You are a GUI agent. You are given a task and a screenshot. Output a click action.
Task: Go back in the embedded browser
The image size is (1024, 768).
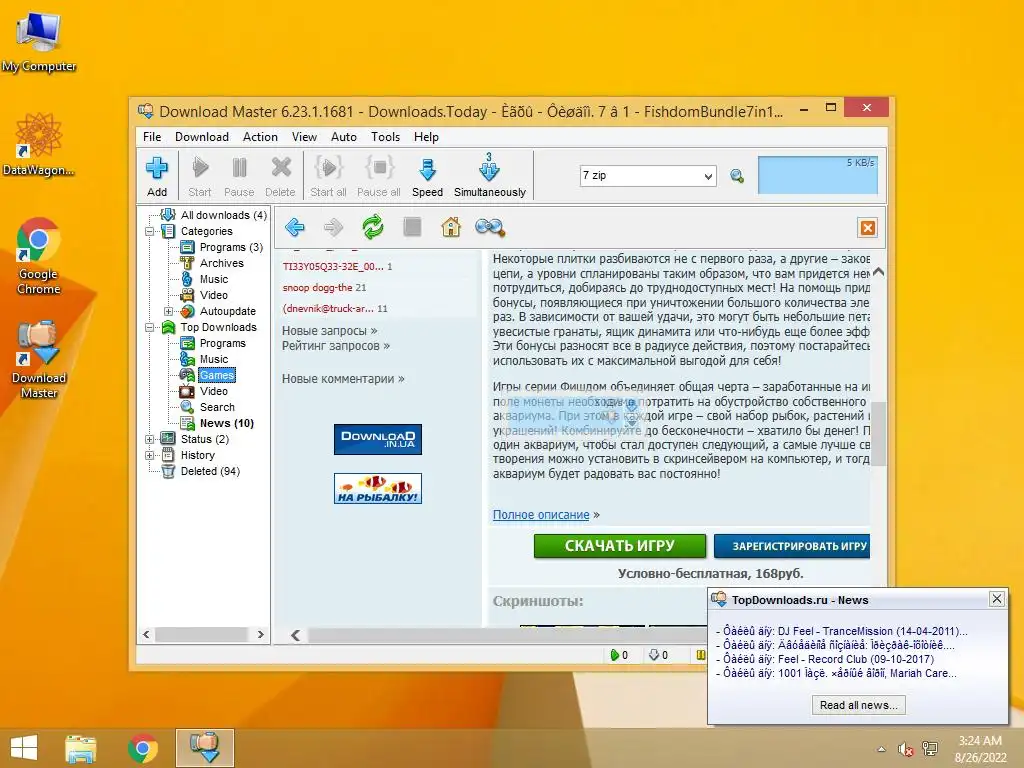click(x=295, y=227)
